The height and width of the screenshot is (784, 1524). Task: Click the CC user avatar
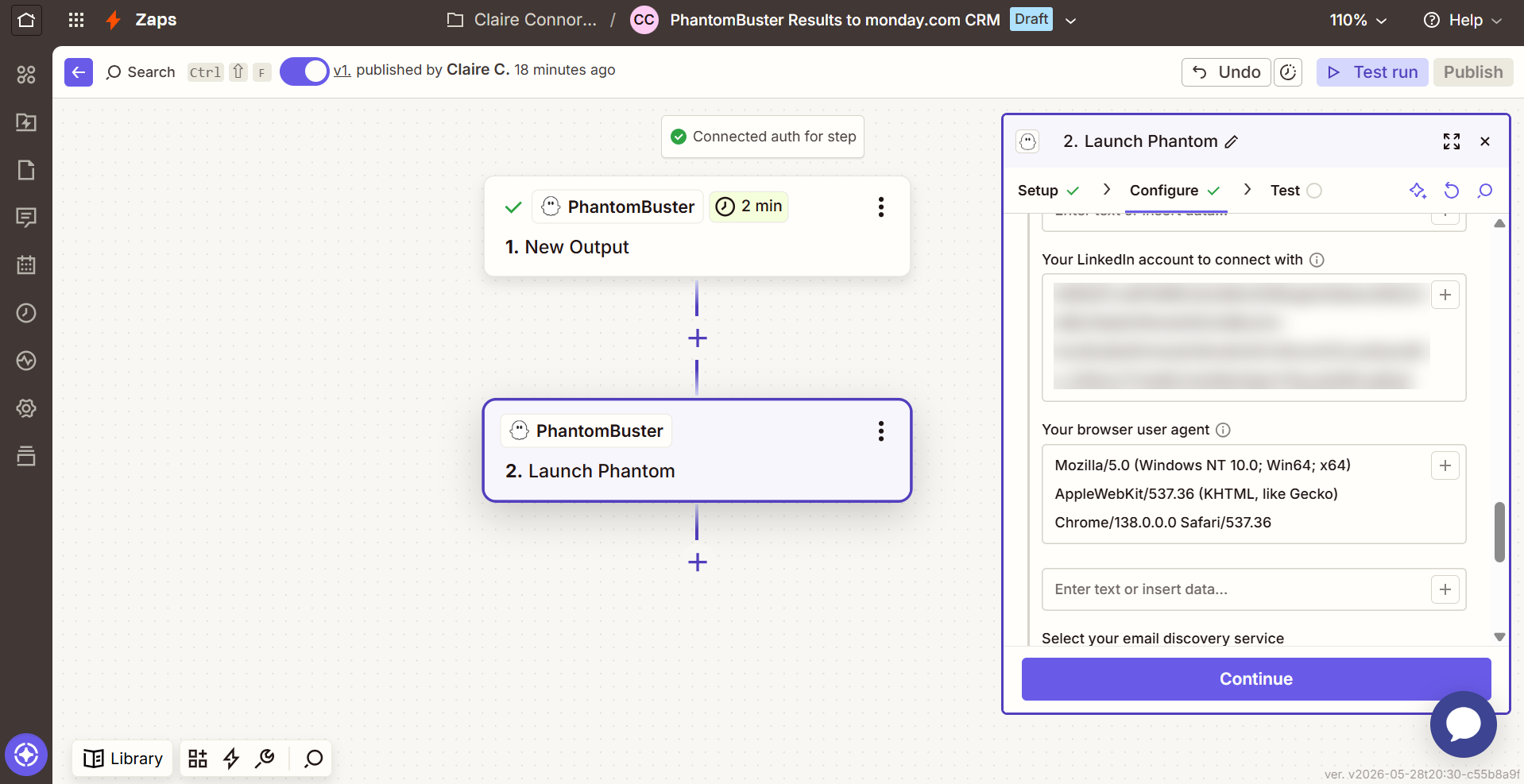click(x=644, y=20)
